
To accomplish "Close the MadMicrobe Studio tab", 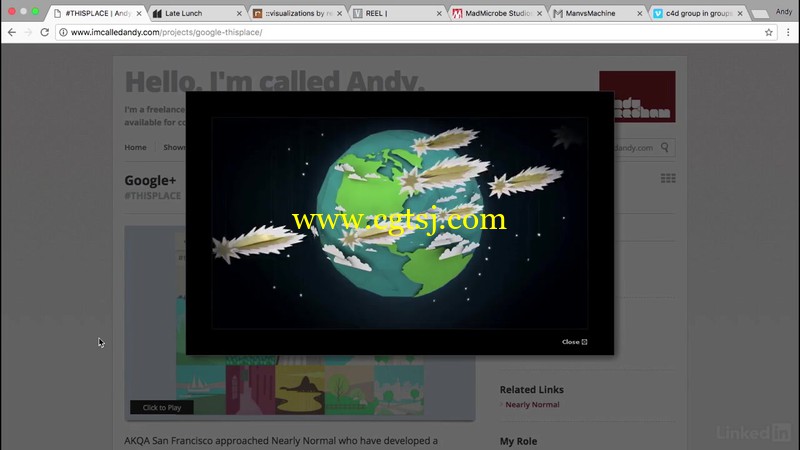I will pyautogui.click(x=539, y=13).
